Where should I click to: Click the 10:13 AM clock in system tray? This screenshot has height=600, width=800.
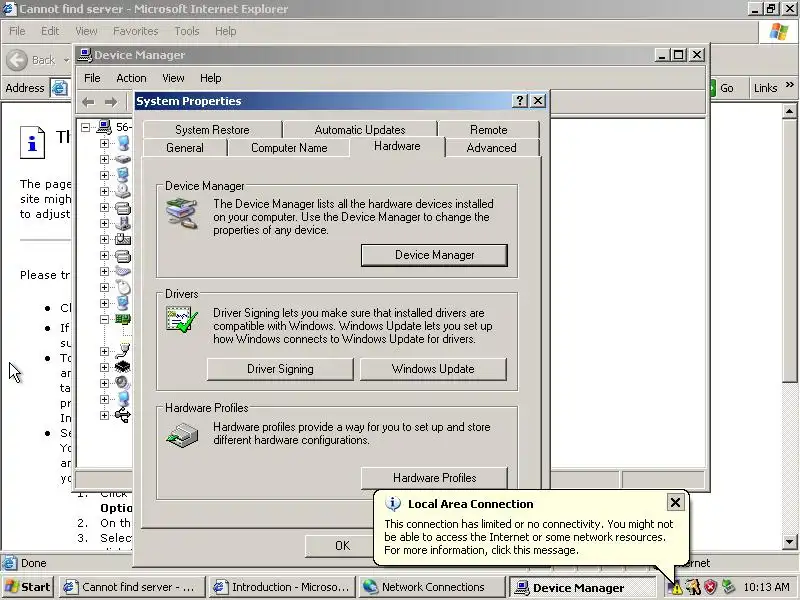tap(766, 587)
